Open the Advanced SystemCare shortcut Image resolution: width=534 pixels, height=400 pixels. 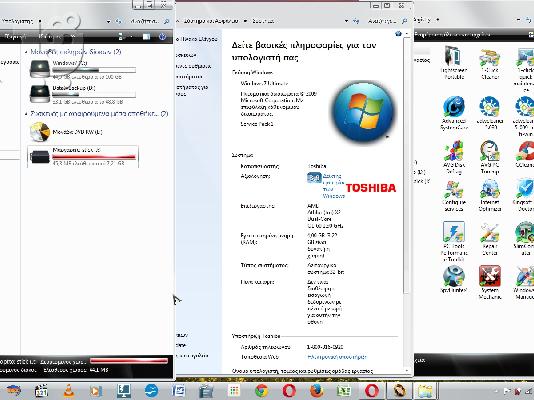point(454,113)
